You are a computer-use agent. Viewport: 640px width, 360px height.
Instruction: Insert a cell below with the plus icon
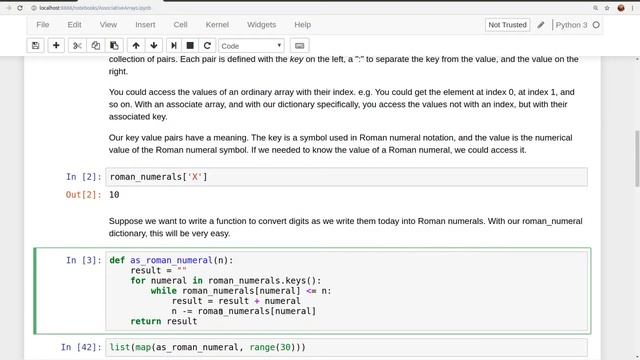tap(56, 46)
